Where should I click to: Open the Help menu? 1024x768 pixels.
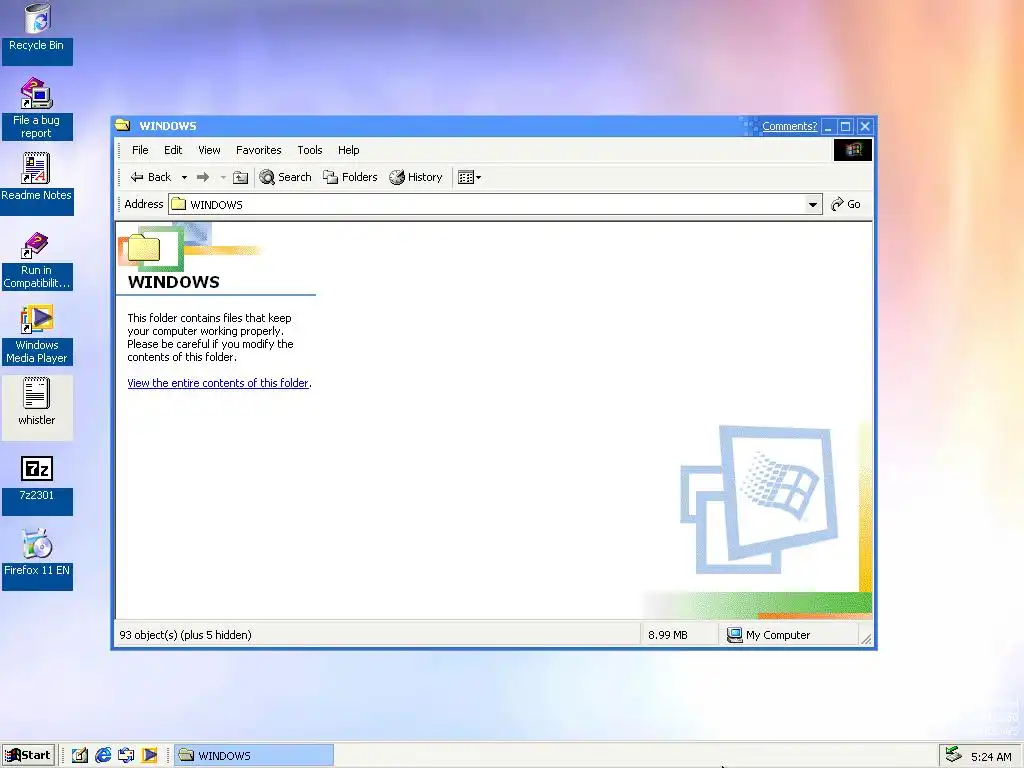pyautogui.click(x=348, y=150)
